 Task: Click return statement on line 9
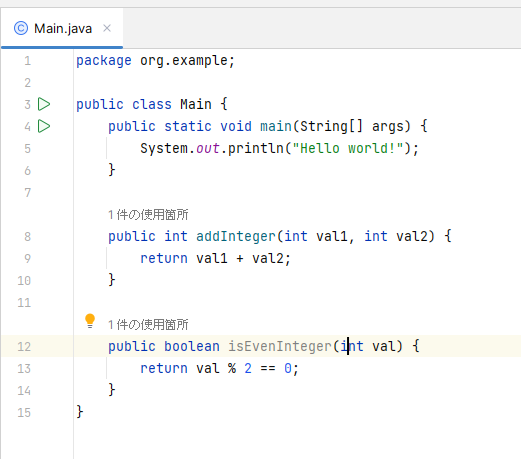point(215,258)
